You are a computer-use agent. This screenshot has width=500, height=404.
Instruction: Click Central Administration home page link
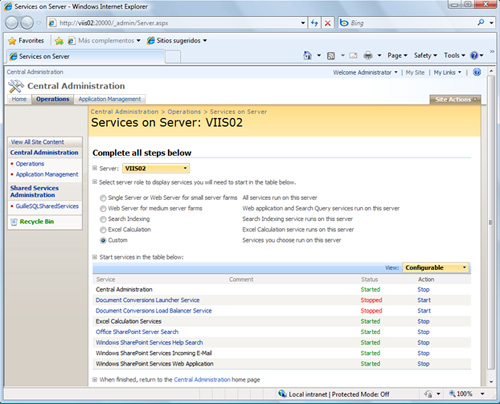tap(202, 380)
